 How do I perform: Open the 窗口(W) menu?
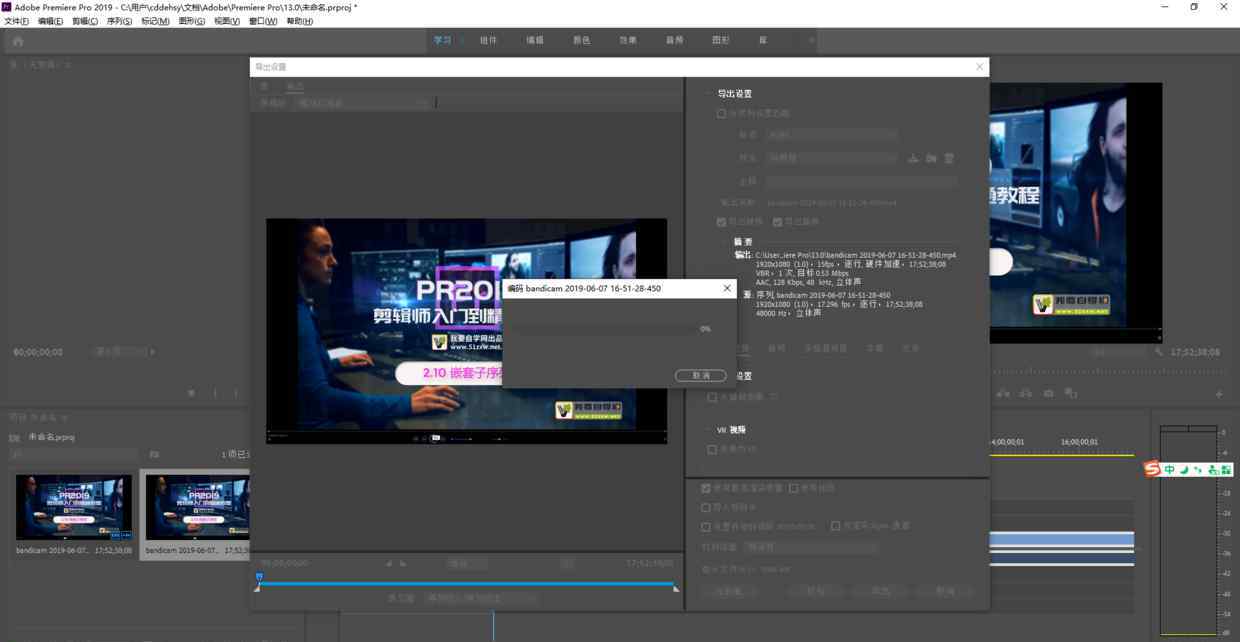click(x=263, y=21)
